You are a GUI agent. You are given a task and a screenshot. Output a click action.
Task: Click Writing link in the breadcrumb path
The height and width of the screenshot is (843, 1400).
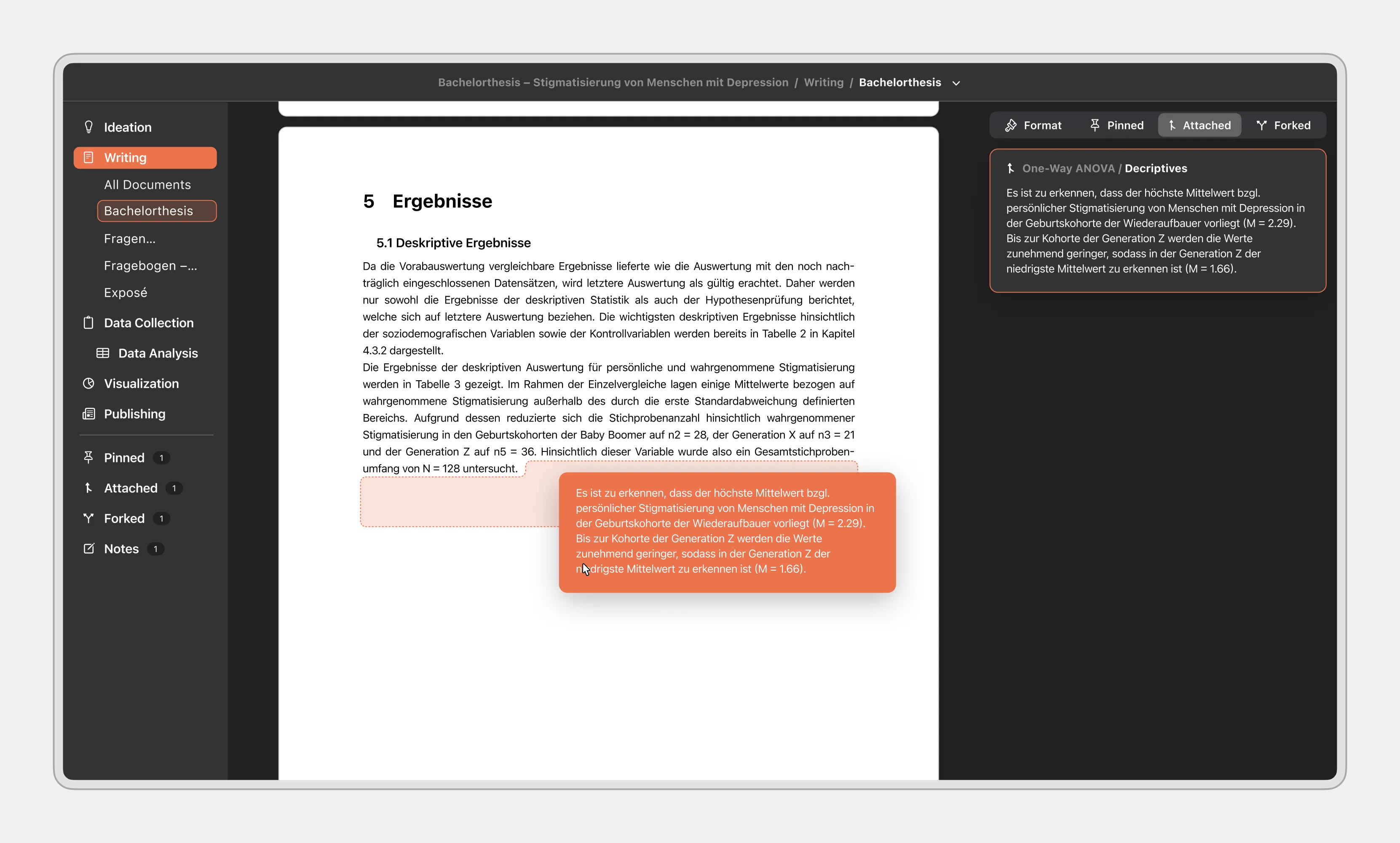tap(823, 82)
